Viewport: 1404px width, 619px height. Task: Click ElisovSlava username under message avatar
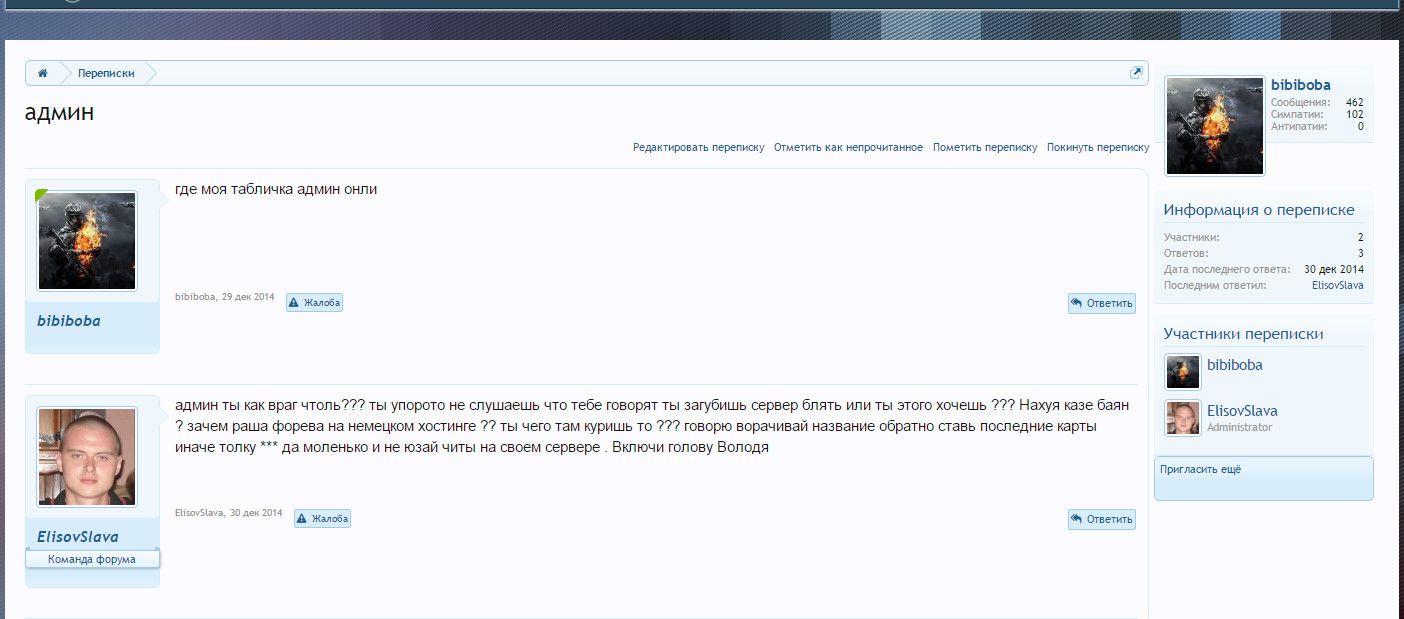coord(77,537)
